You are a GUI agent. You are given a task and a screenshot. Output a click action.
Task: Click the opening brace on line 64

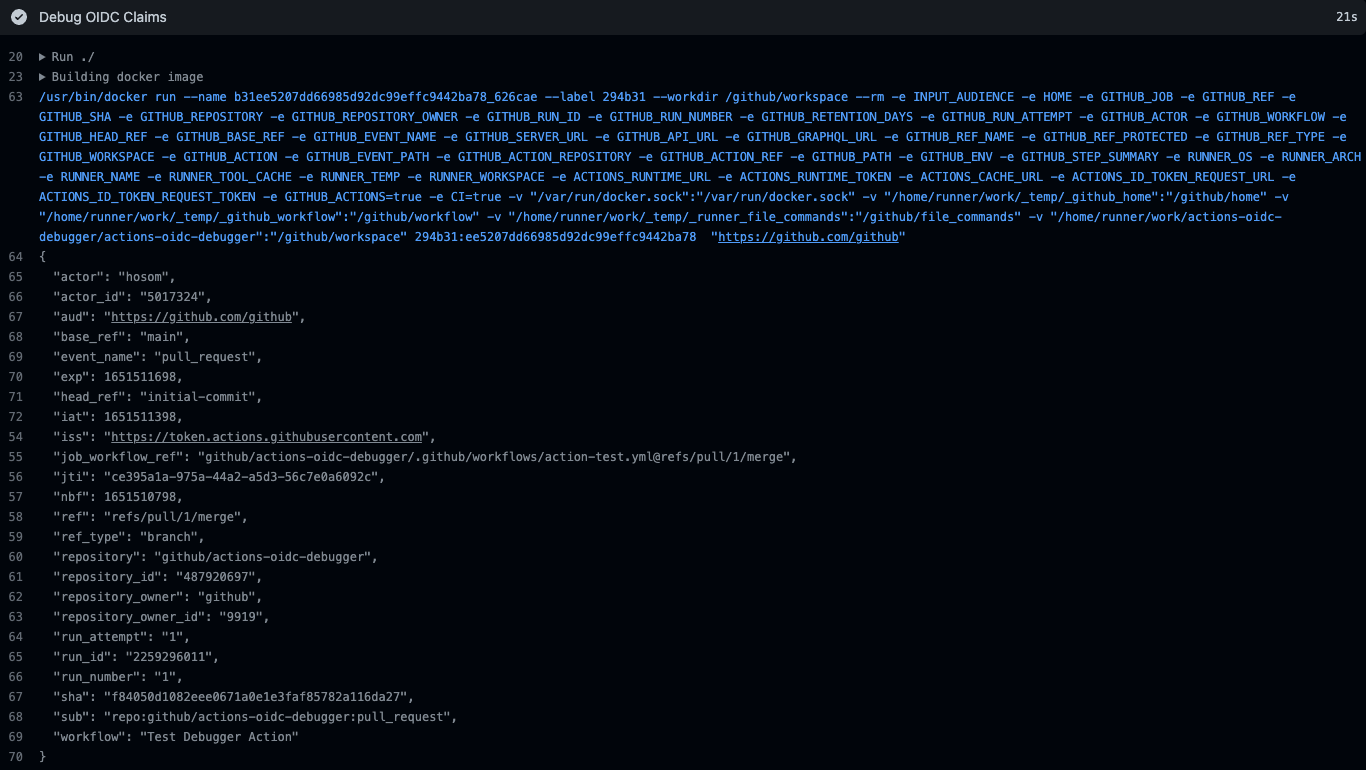click(x=42, y=257)
